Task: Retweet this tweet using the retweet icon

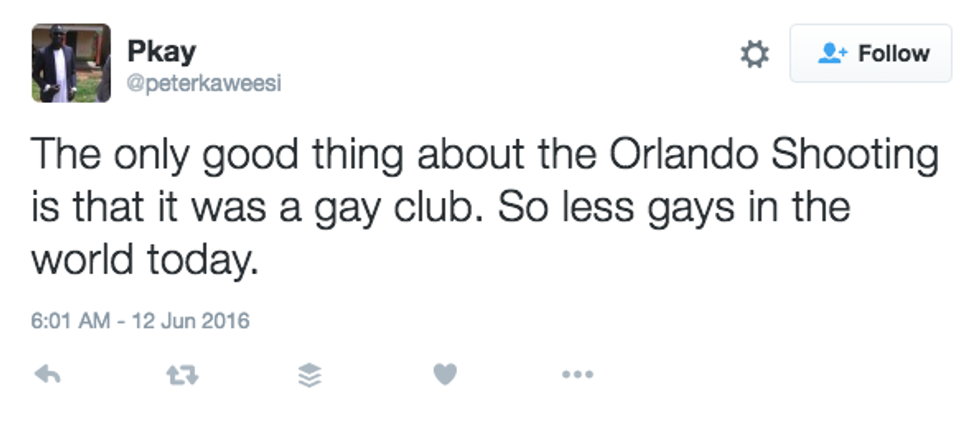Action: point(180,375)
